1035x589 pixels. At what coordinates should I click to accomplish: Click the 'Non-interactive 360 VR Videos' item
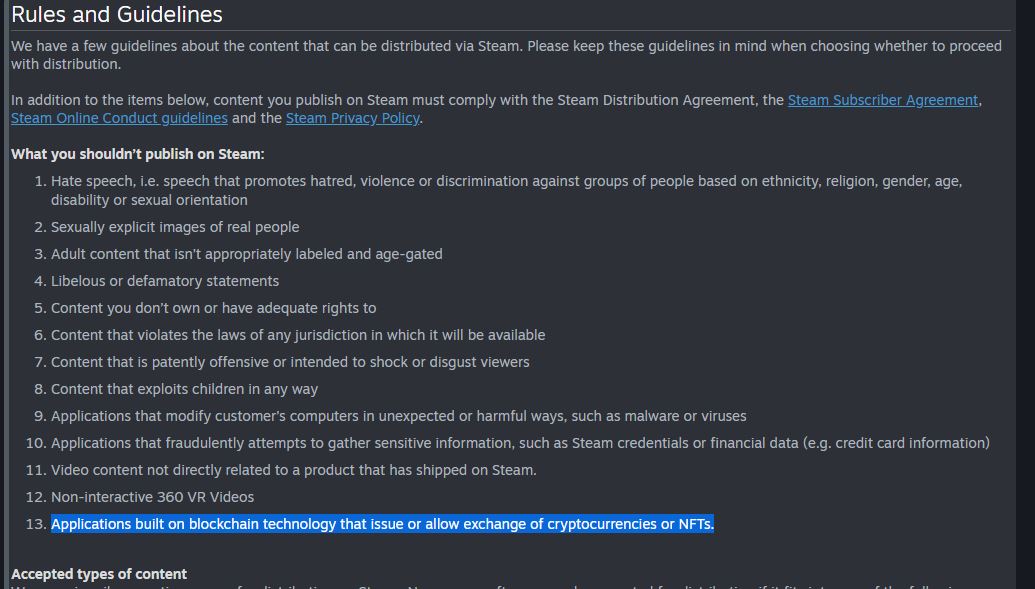152,497
